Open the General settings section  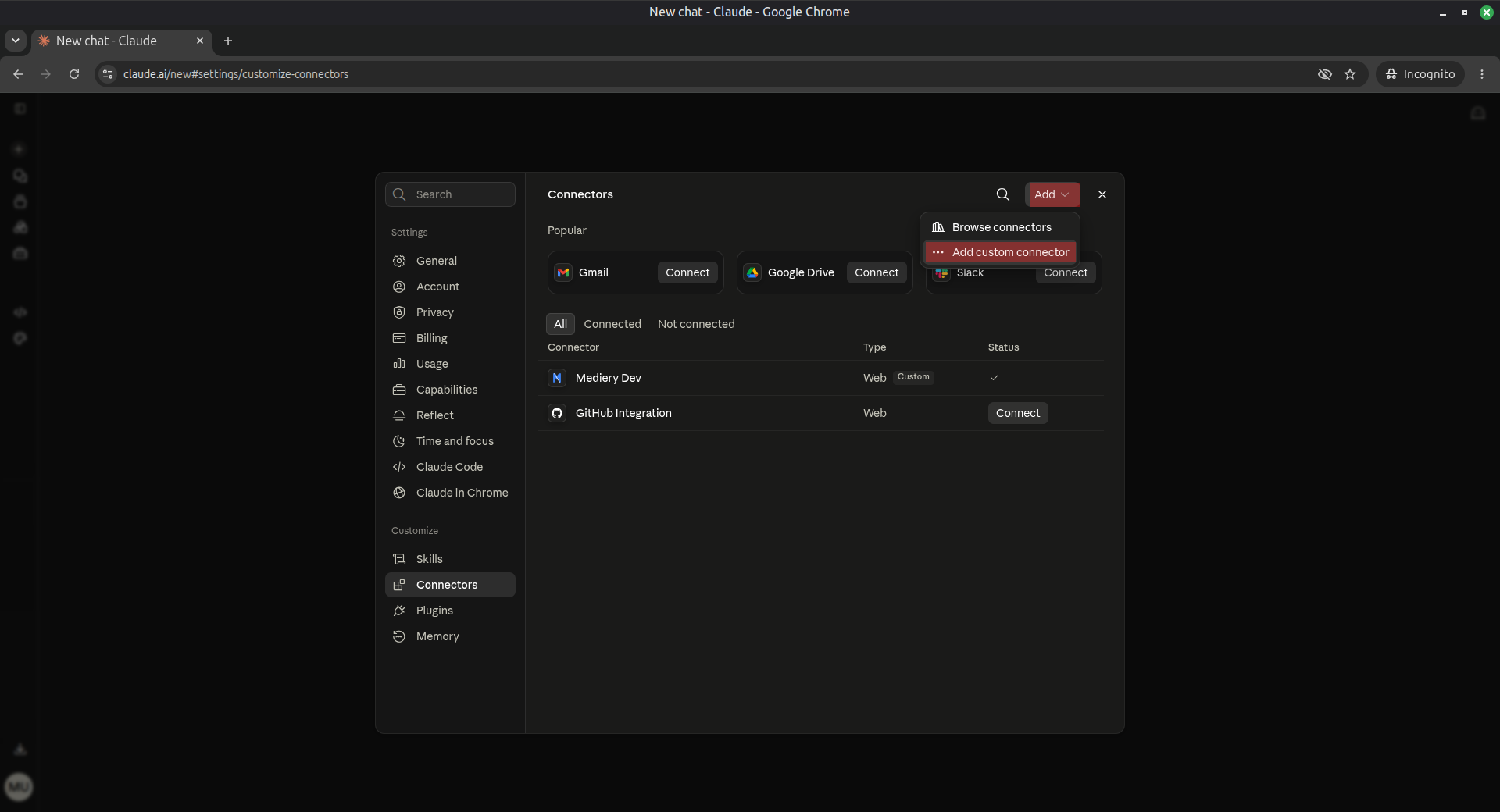pos(450,261)
